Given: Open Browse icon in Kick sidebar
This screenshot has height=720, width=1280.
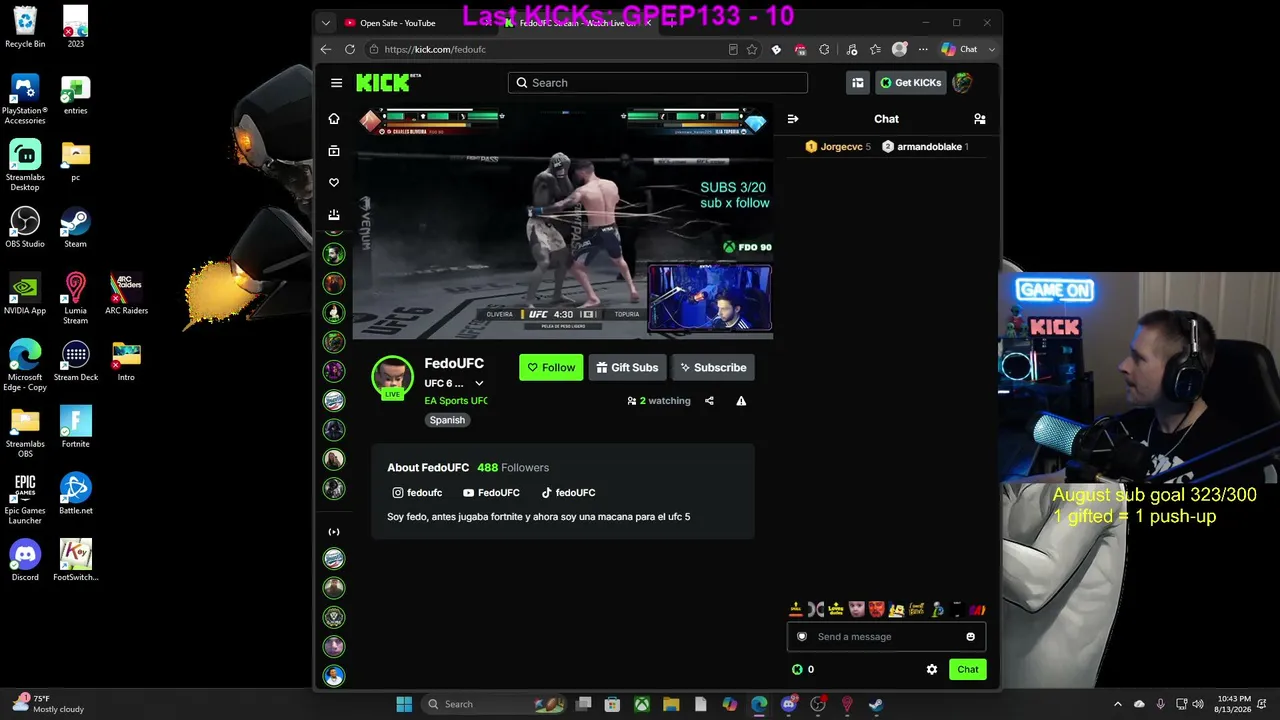Looking at the screenshot, I should [334, 151].
